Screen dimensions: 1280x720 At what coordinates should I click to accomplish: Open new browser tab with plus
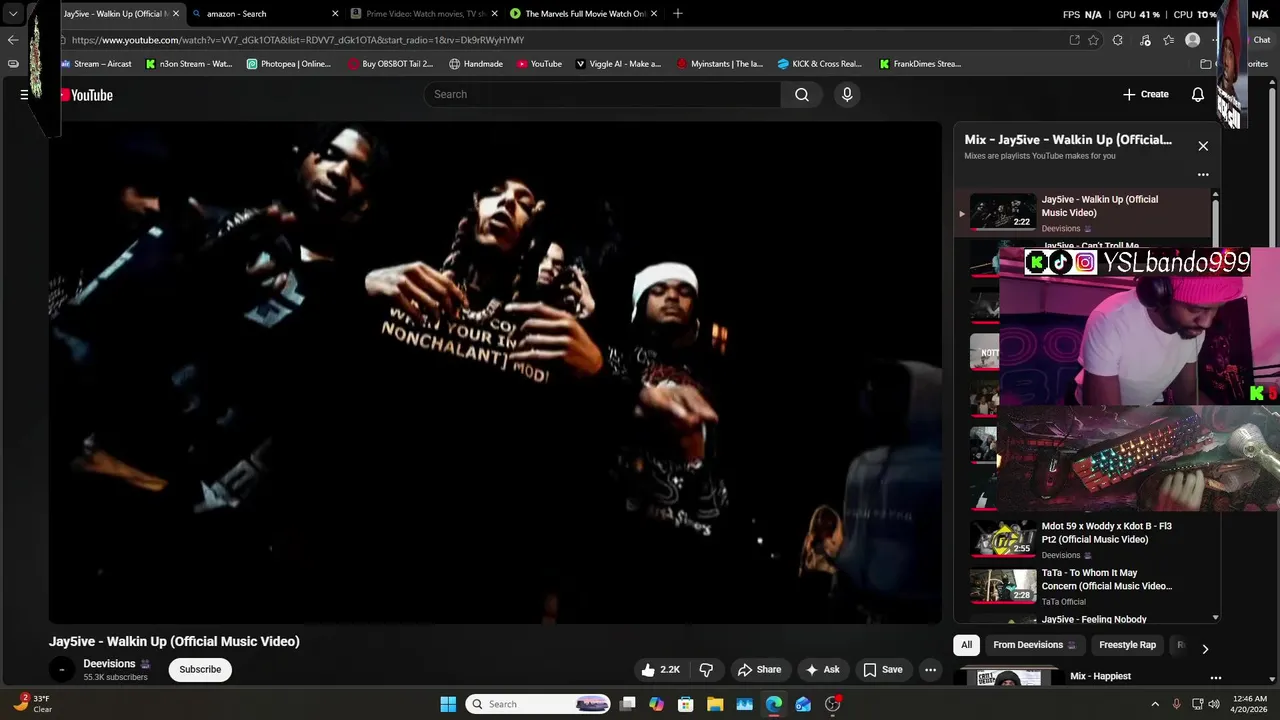[678, 14]
